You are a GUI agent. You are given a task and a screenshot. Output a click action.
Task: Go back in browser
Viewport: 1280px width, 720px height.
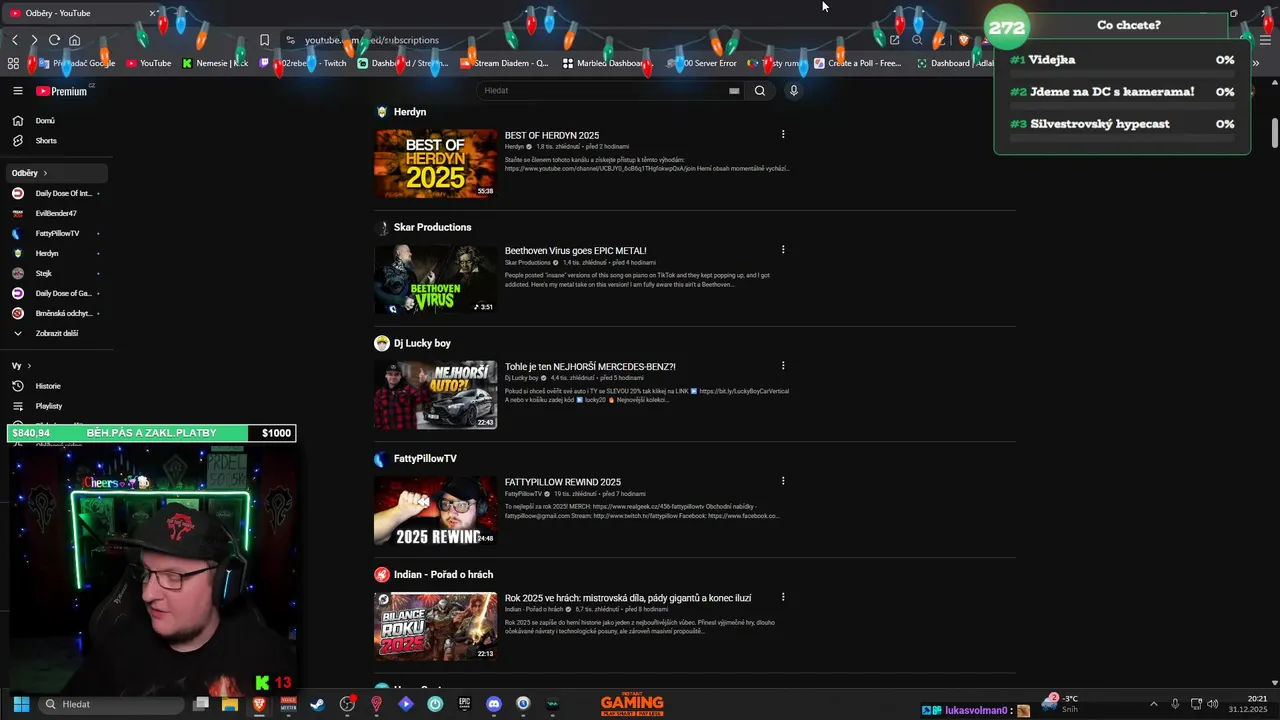15,40
